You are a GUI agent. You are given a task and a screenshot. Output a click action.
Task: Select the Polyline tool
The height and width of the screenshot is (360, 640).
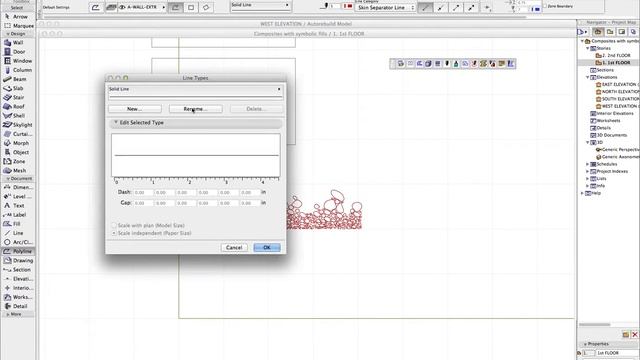(18, 251)
